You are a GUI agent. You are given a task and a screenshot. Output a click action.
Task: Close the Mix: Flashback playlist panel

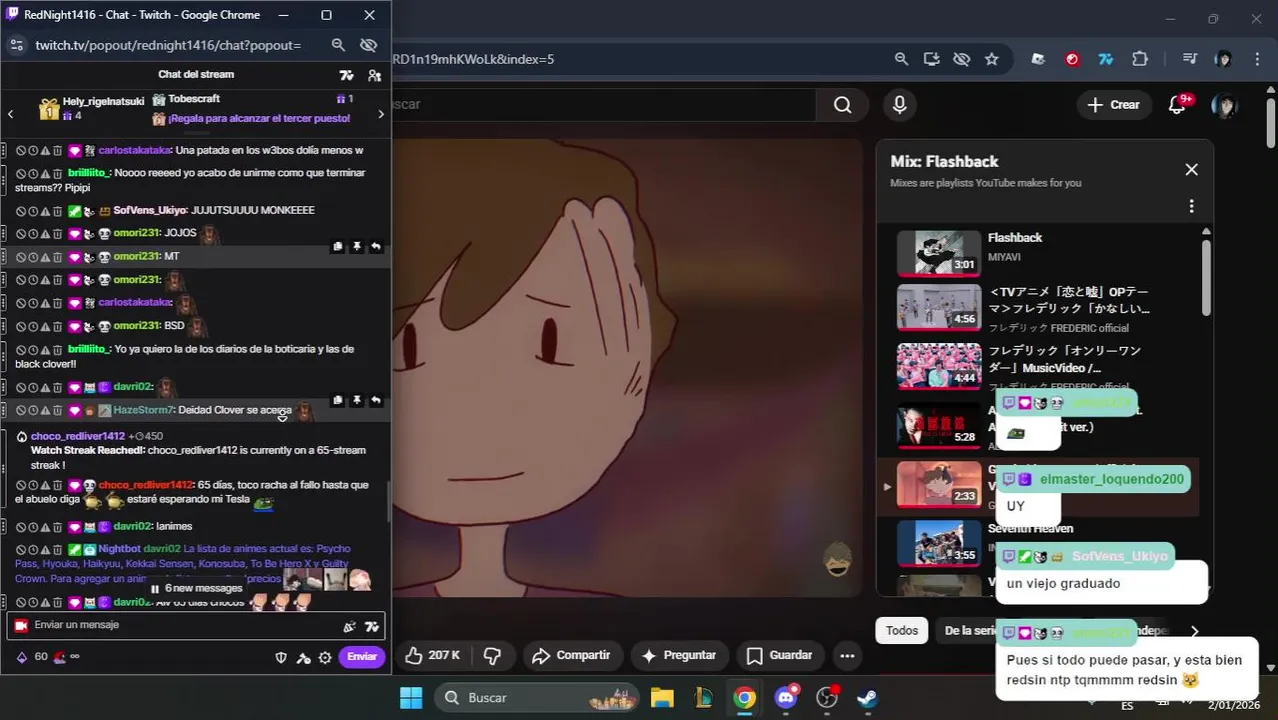(1191, 170)
